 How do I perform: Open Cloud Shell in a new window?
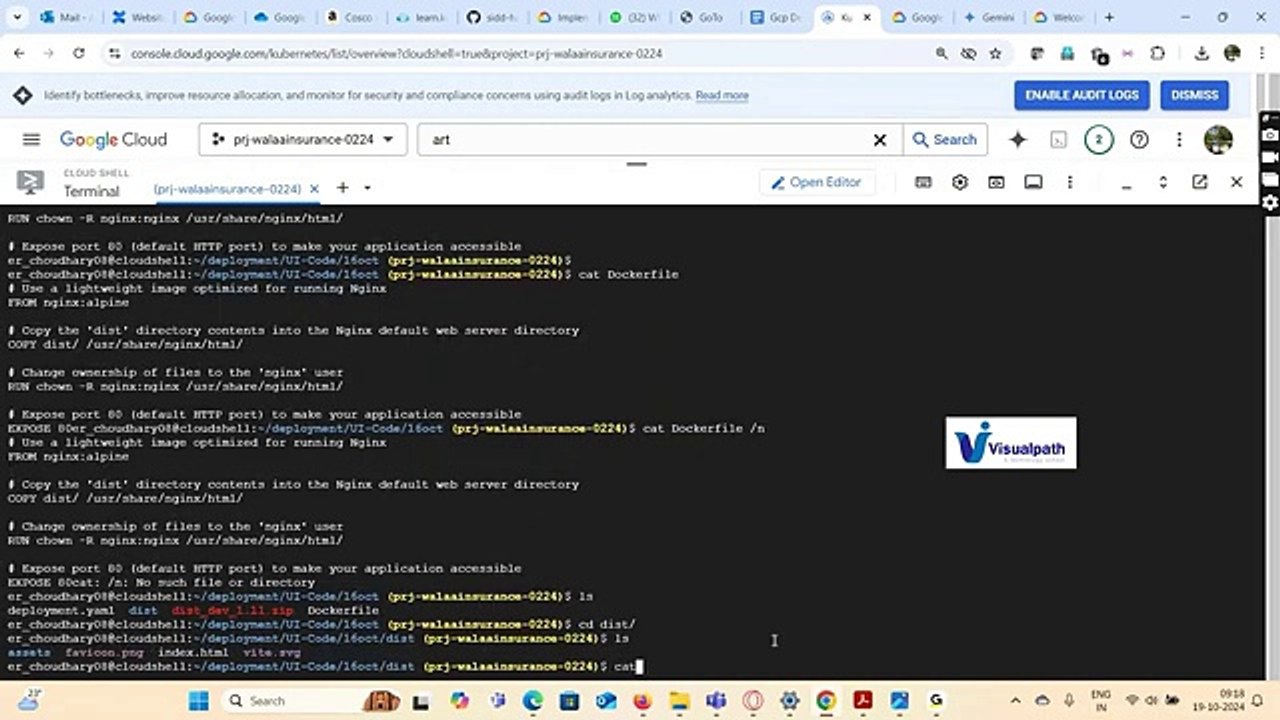[1199, 182]
